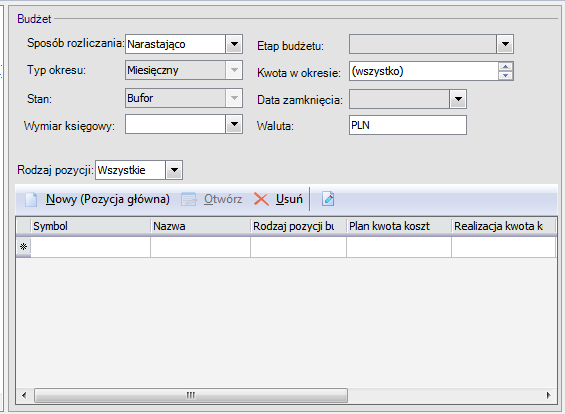
Task: Click the Budżet group title
Action: click(x=34, y=19)
